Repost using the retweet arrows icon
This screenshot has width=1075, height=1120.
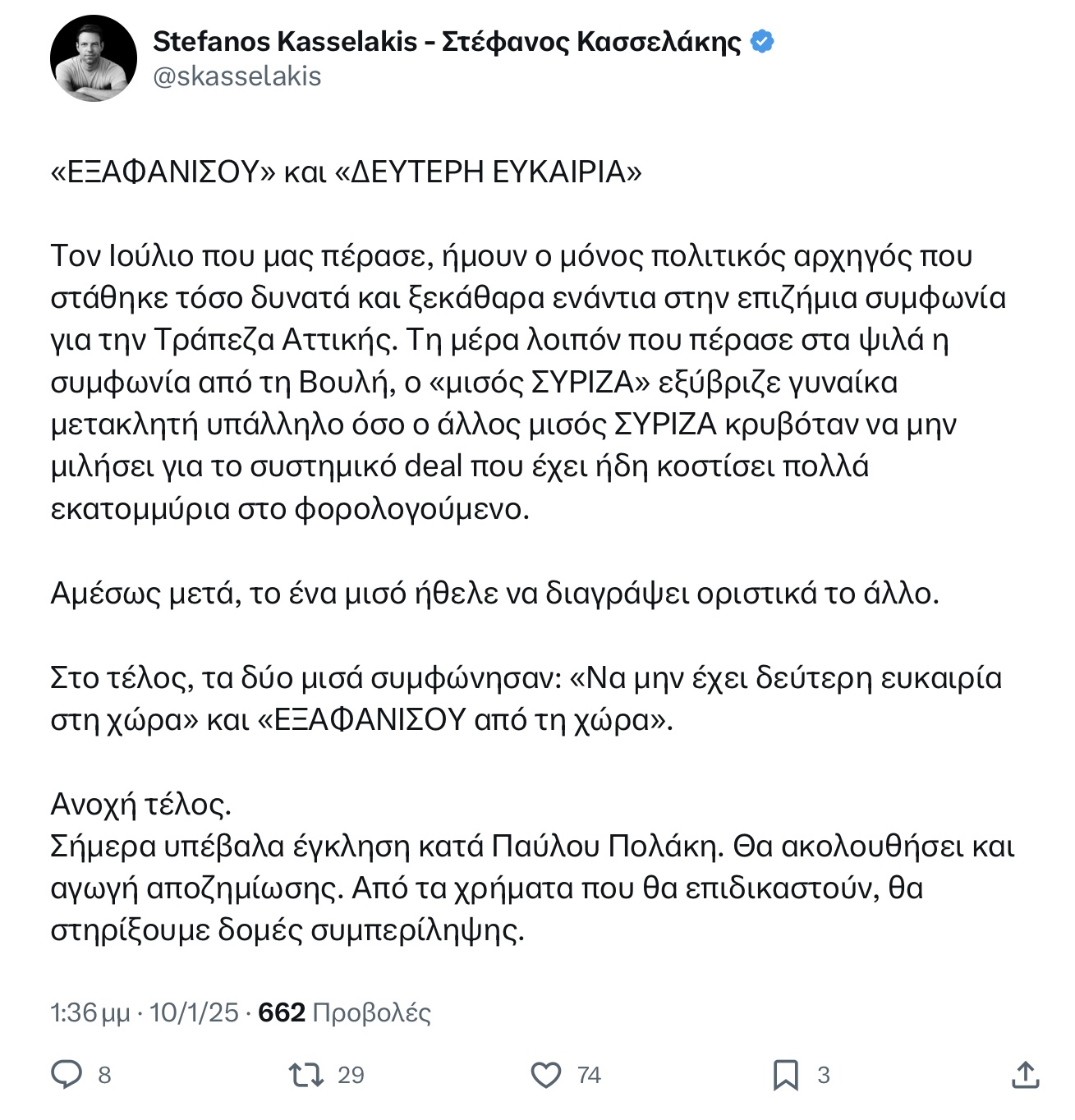coord(306,1075)
